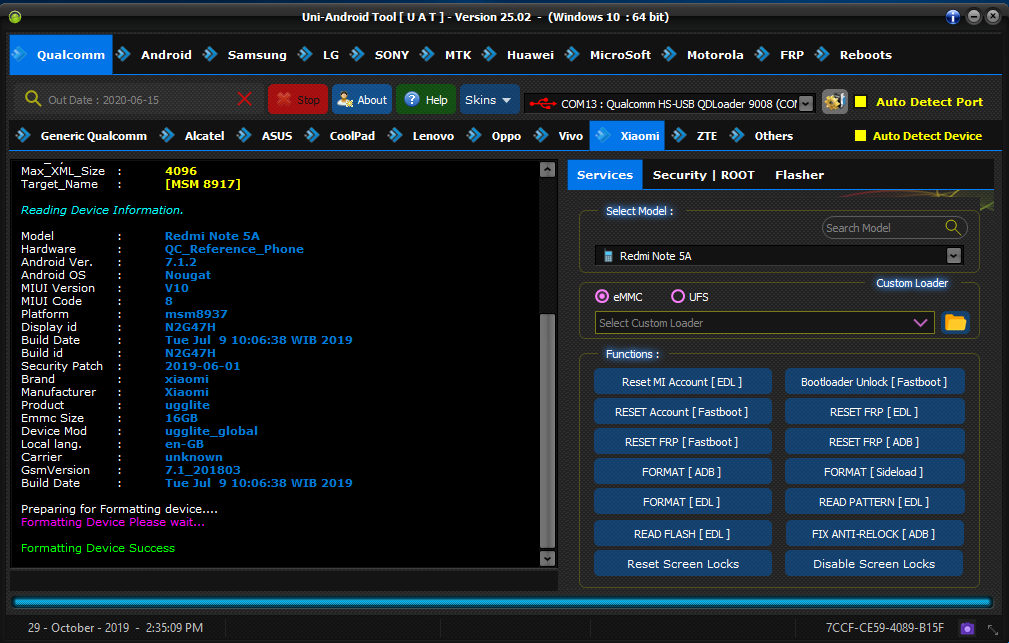Viewport: 1009px width, 643px height.
Task: Click the USB icon next to COM13
Action: point(542,104)
